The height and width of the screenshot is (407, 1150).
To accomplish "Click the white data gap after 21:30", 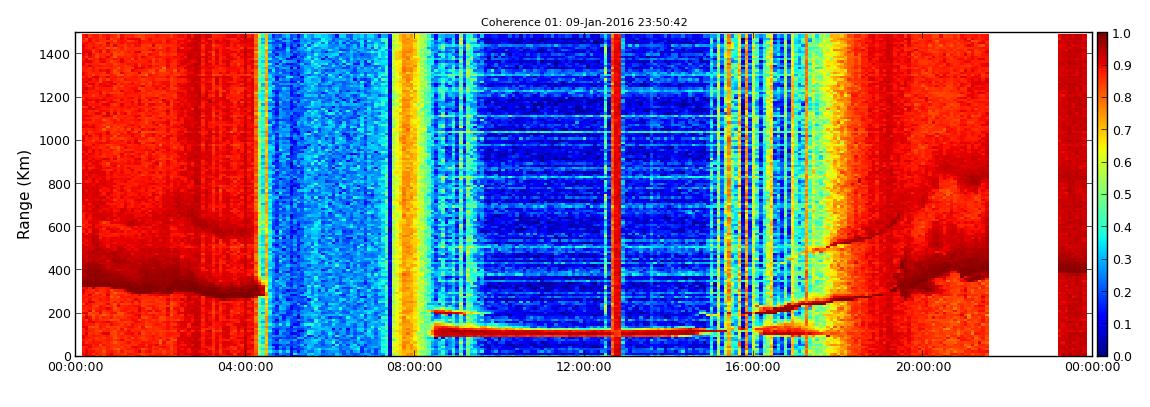I will 1023,194.
